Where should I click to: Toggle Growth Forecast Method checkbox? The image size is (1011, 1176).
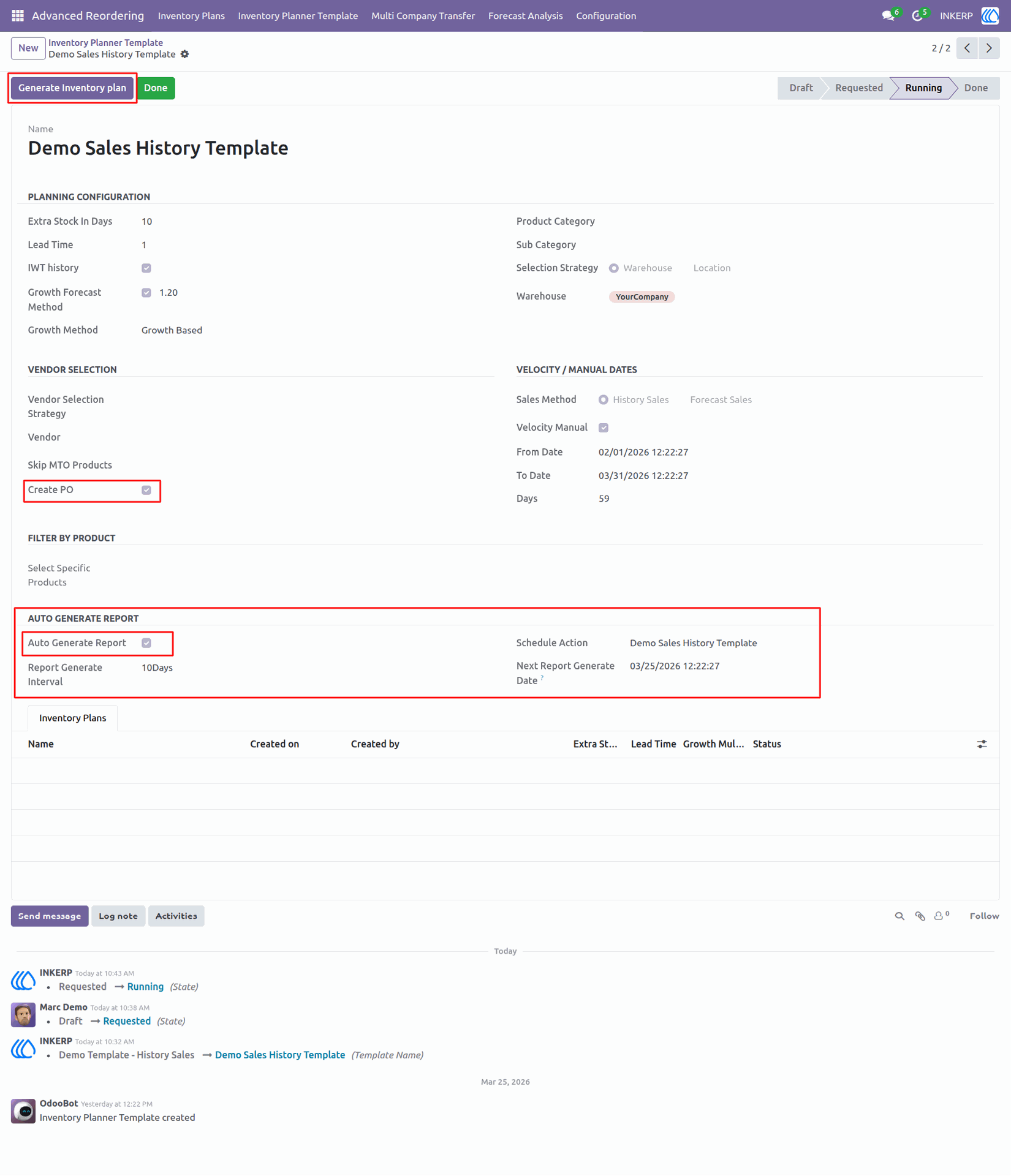[146, 293]
